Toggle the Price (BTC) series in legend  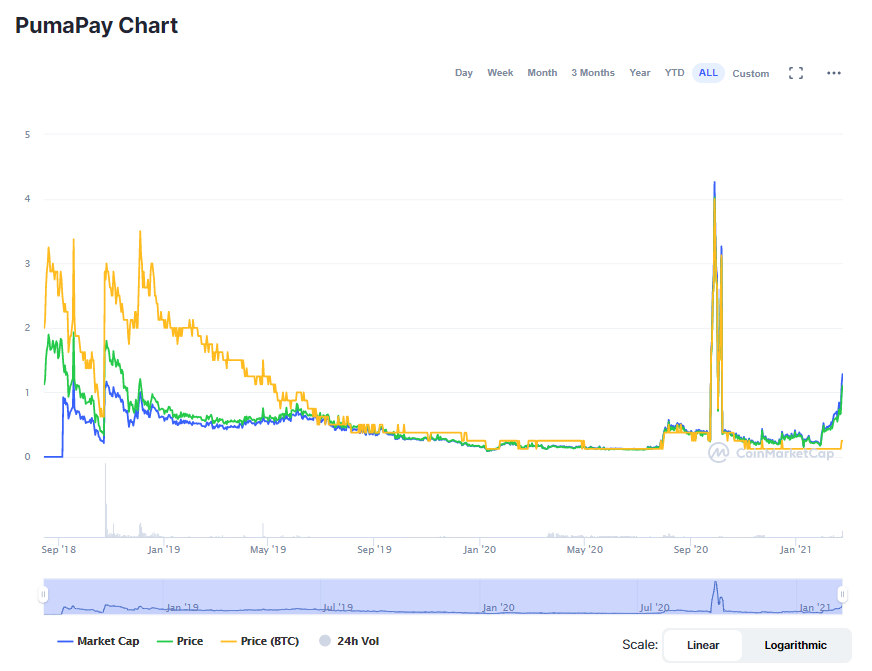point(260,641)
